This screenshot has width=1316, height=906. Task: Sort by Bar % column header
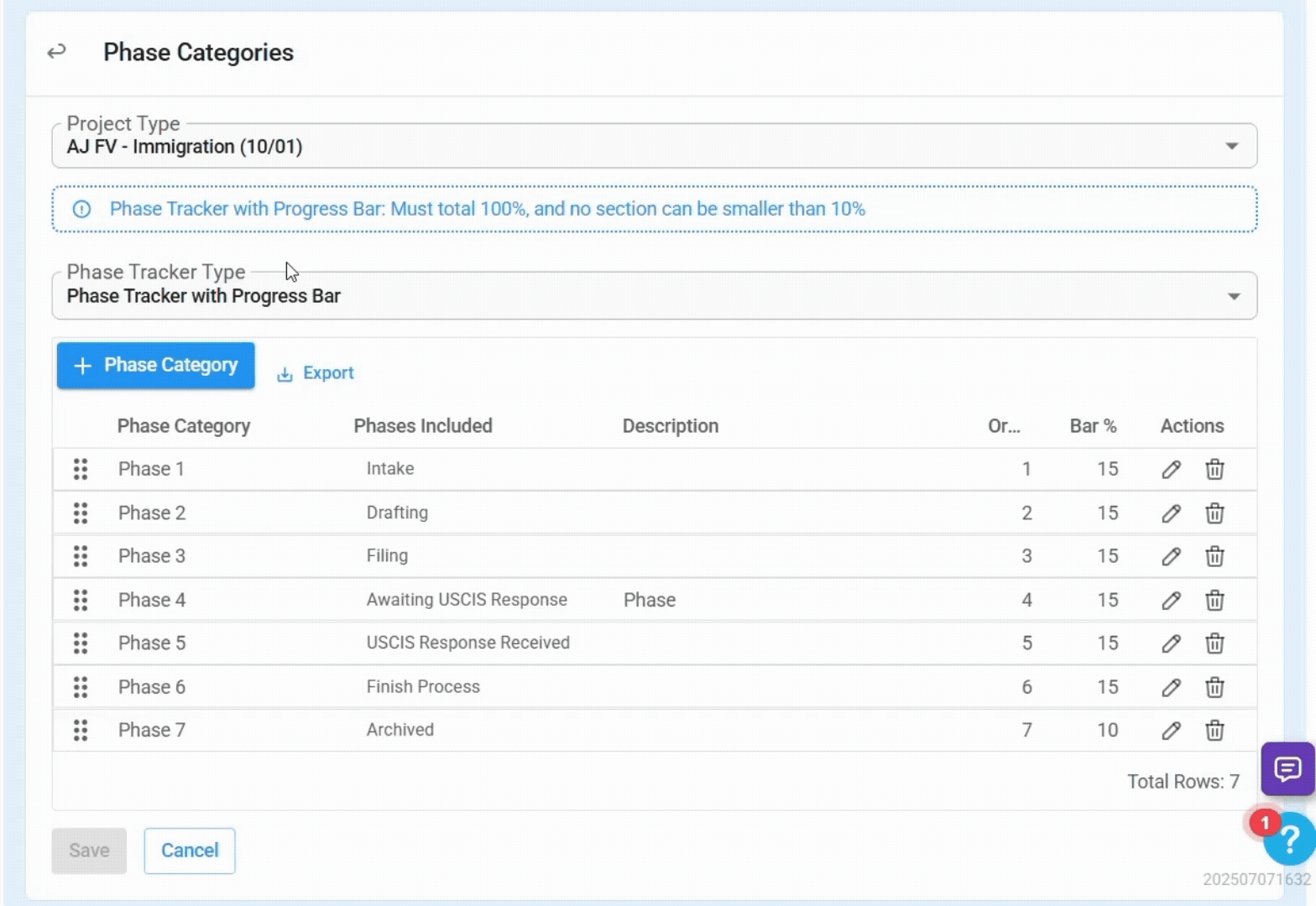pos(1093,426)
